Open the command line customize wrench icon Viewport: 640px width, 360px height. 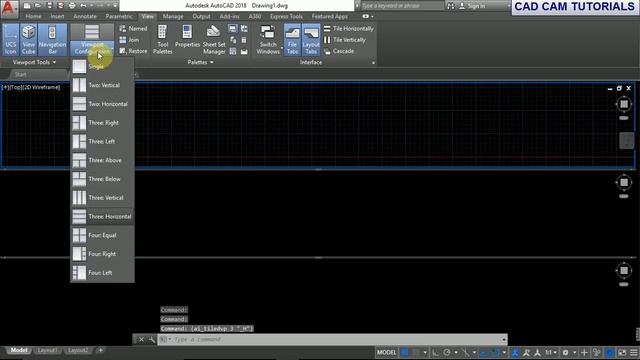152,340
